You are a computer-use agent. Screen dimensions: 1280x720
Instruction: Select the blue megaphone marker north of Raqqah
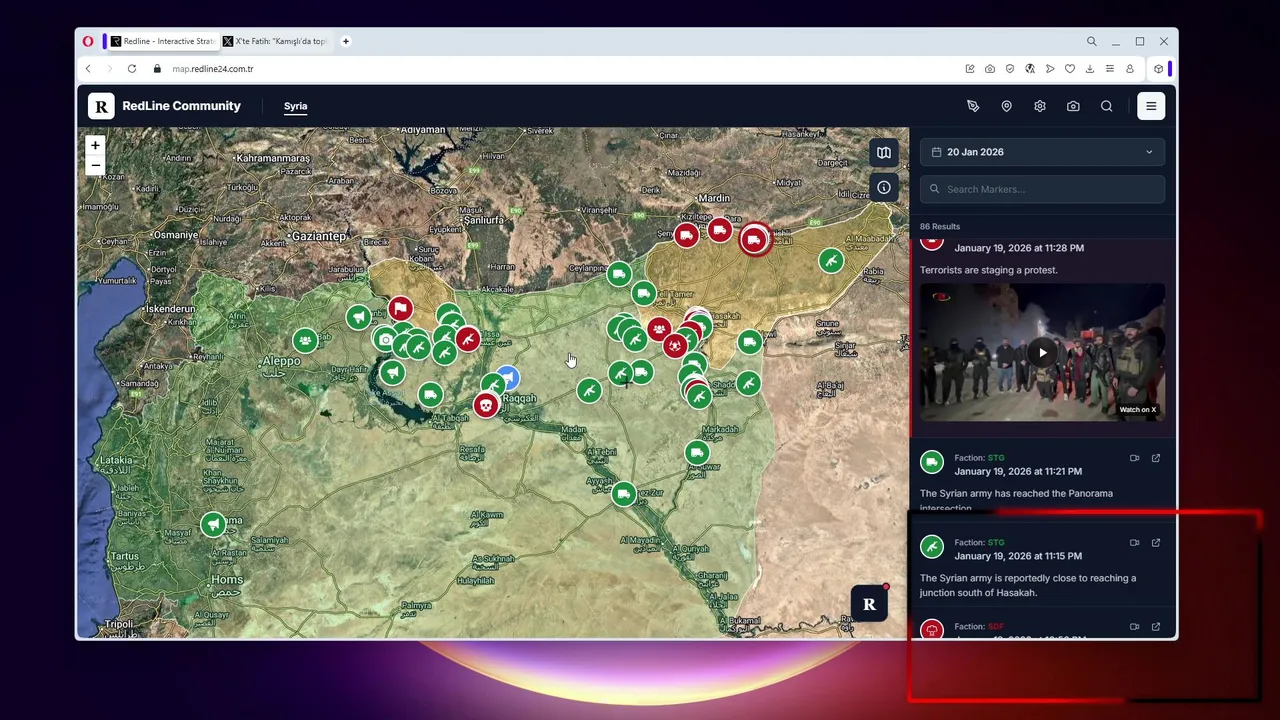pyautogui.click(x=509, y=377)
